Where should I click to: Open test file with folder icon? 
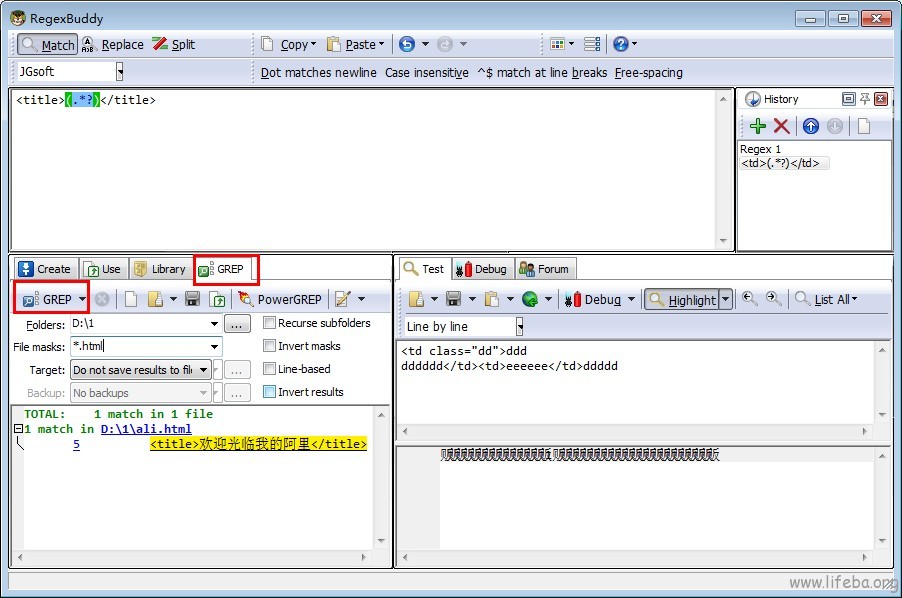tap(416, 299)
